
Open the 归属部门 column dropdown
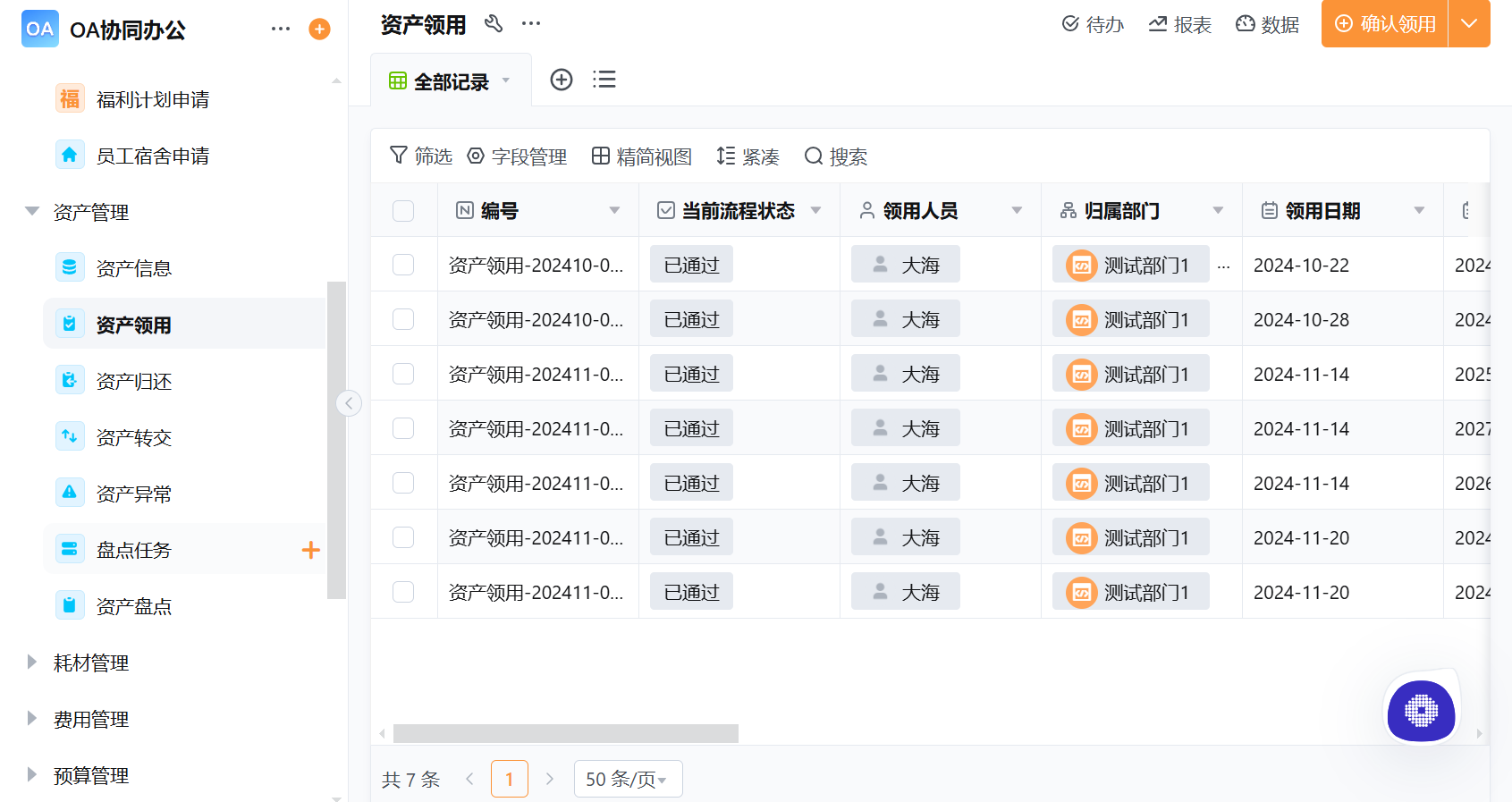(x=1218, y=211)
